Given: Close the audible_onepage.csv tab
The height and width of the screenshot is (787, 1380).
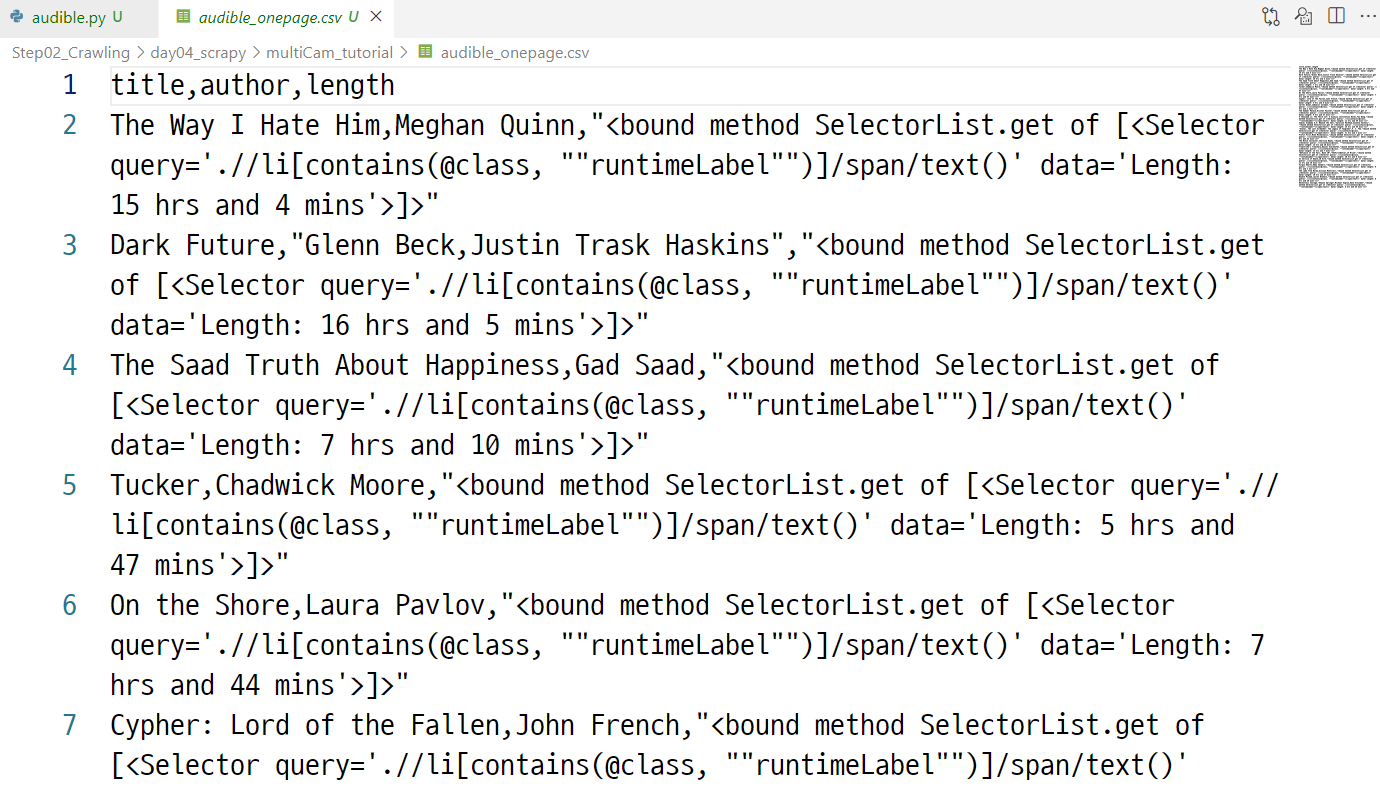Looking at the screenshot, I should 375,17.
